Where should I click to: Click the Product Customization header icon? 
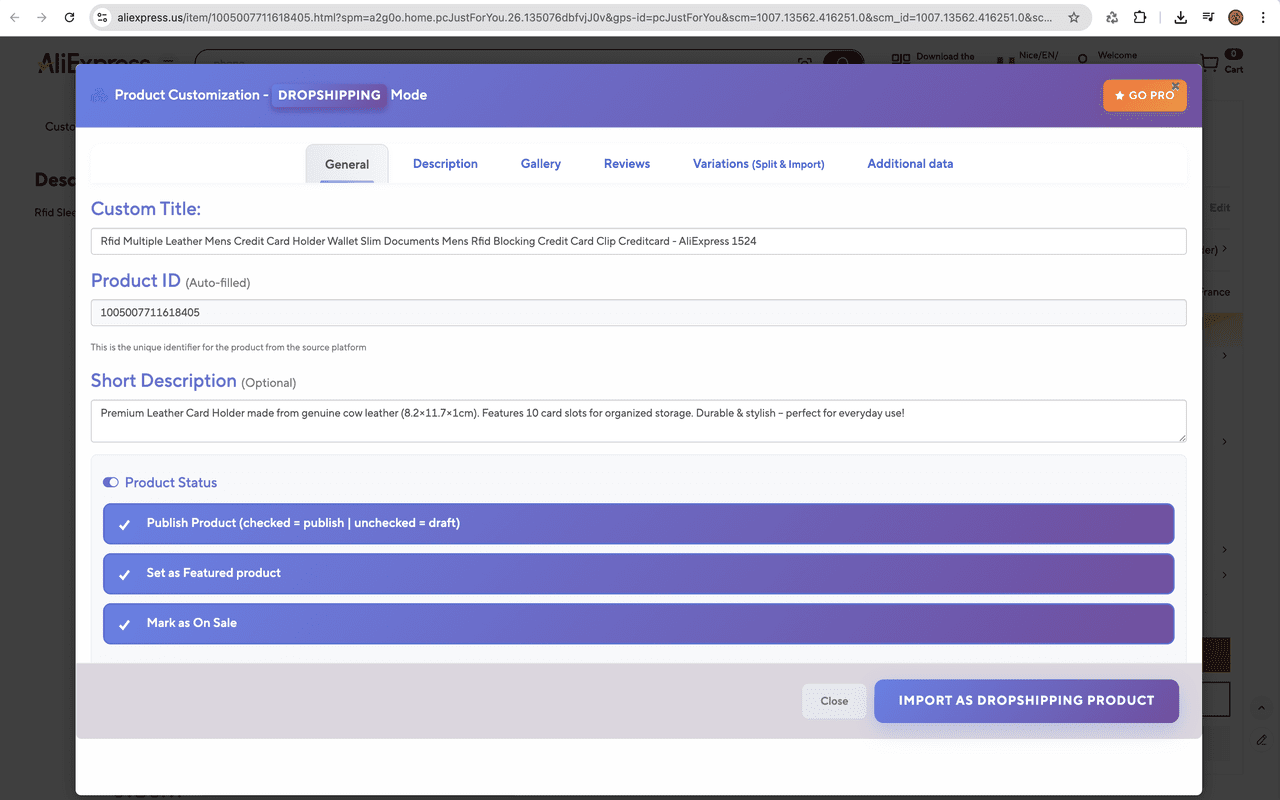click(99, 95)
